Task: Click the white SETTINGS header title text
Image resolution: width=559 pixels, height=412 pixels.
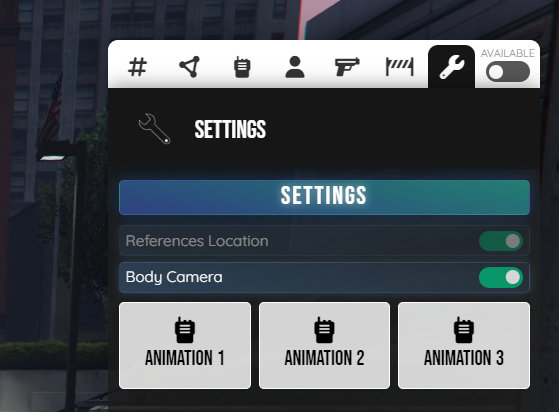Action: click(230, 129)
